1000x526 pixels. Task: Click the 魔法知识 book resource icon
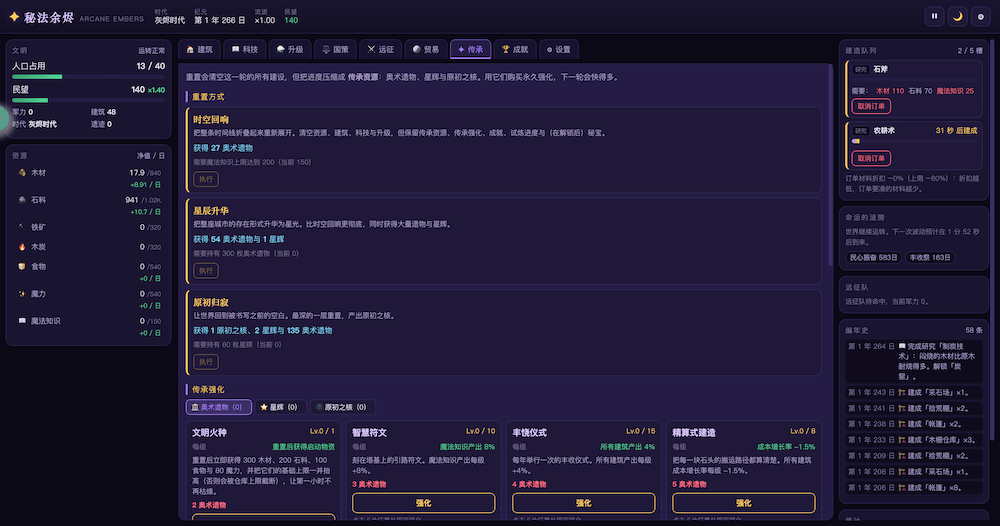(x=22, y=321)
